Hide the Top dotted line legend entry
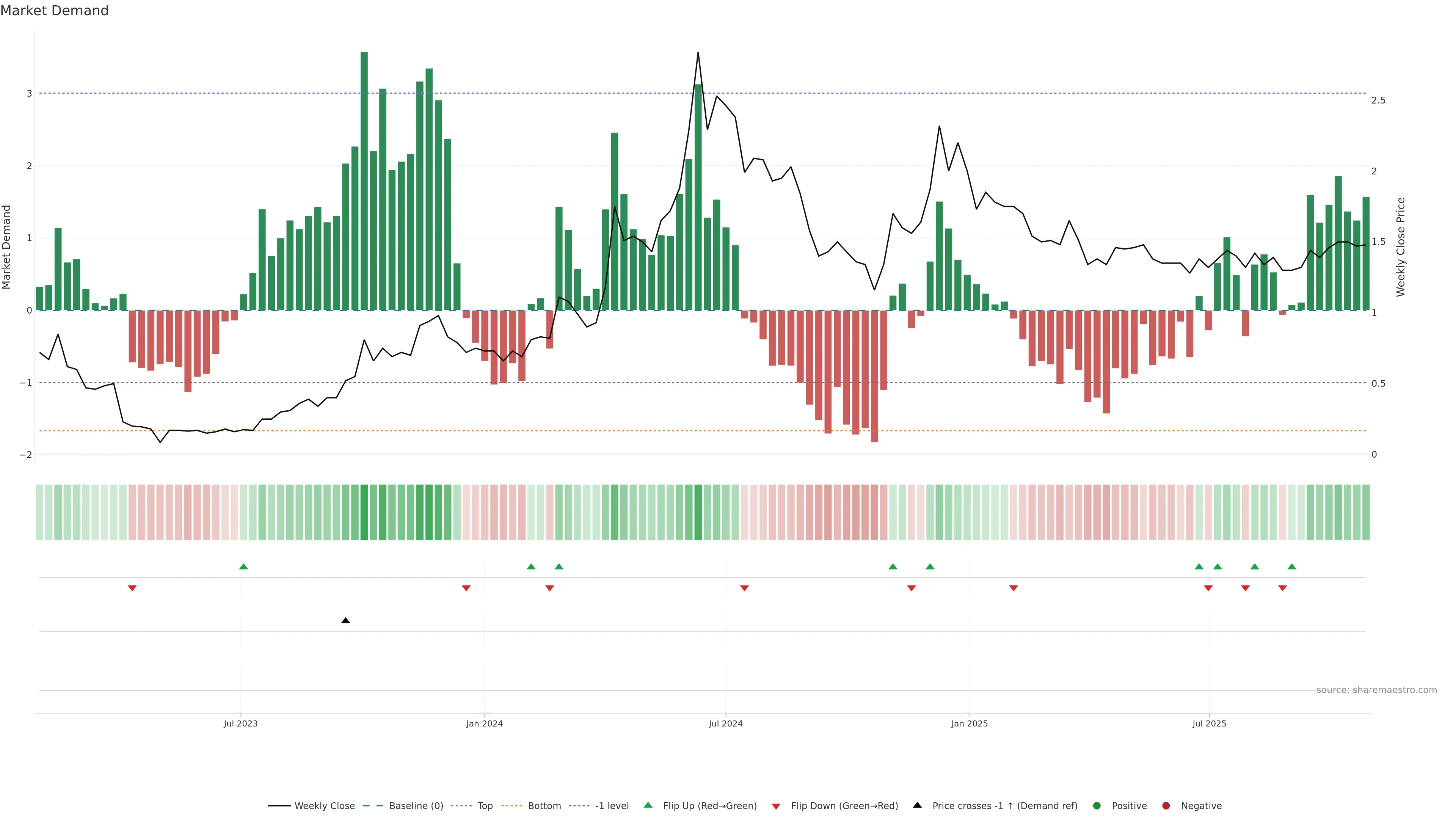The height and width of the screenshot is (819, 1456). pyautogui.click(x=485, y=806)
